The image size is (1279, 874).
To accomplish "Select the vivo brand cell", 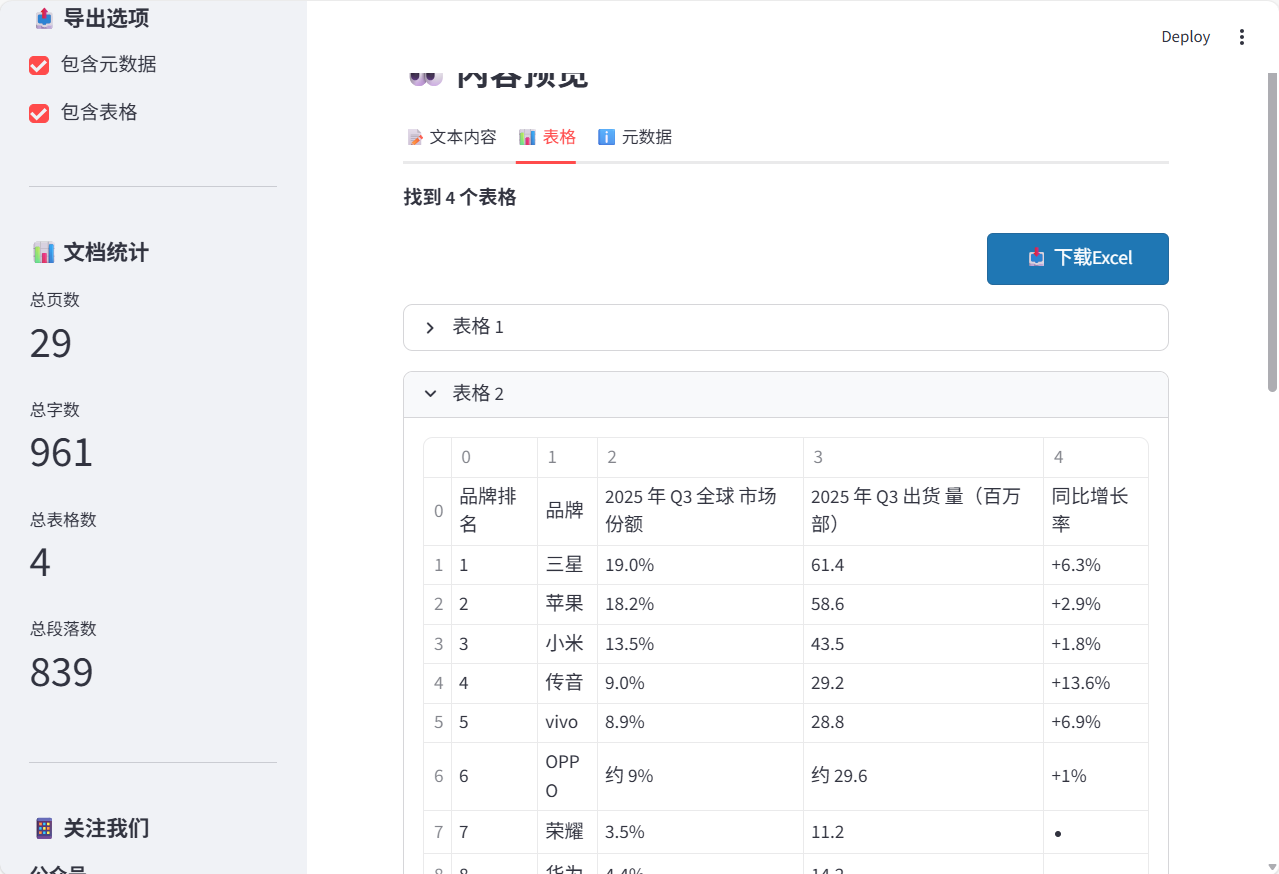I will tap(567, 722).
